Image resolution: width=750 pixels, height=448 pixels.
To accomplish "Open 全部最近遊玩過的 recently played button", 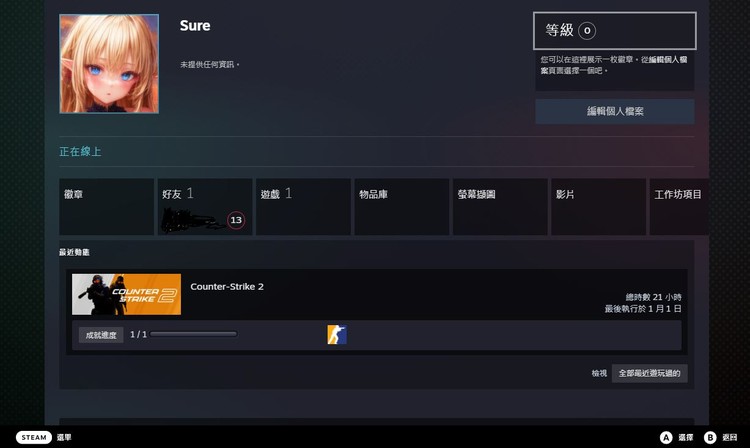I will pyautogui.click(x=650, y=373).
